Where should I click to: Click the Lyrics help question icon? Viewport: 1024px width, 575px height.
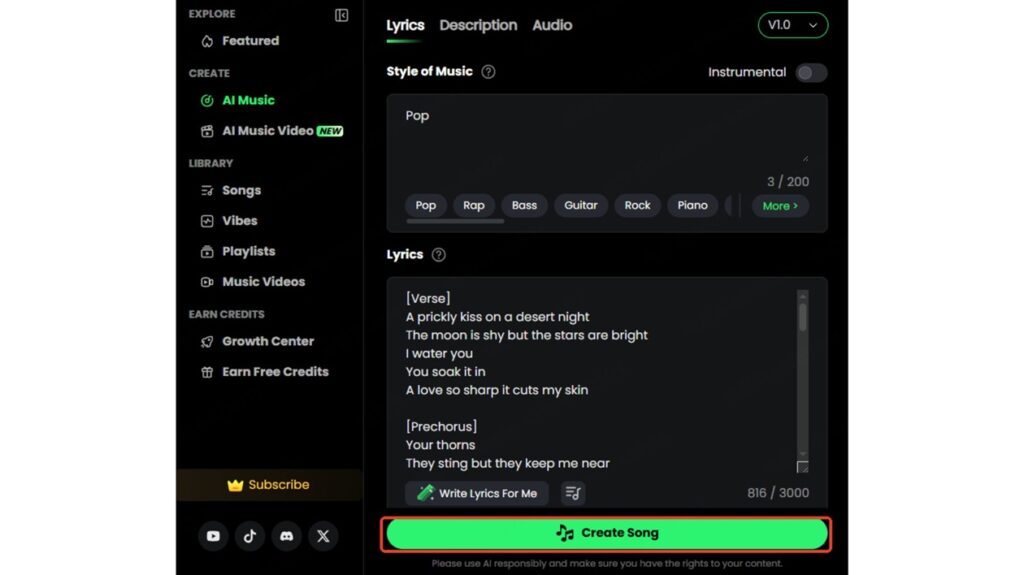pyautogui.click(x=438, y=255)
